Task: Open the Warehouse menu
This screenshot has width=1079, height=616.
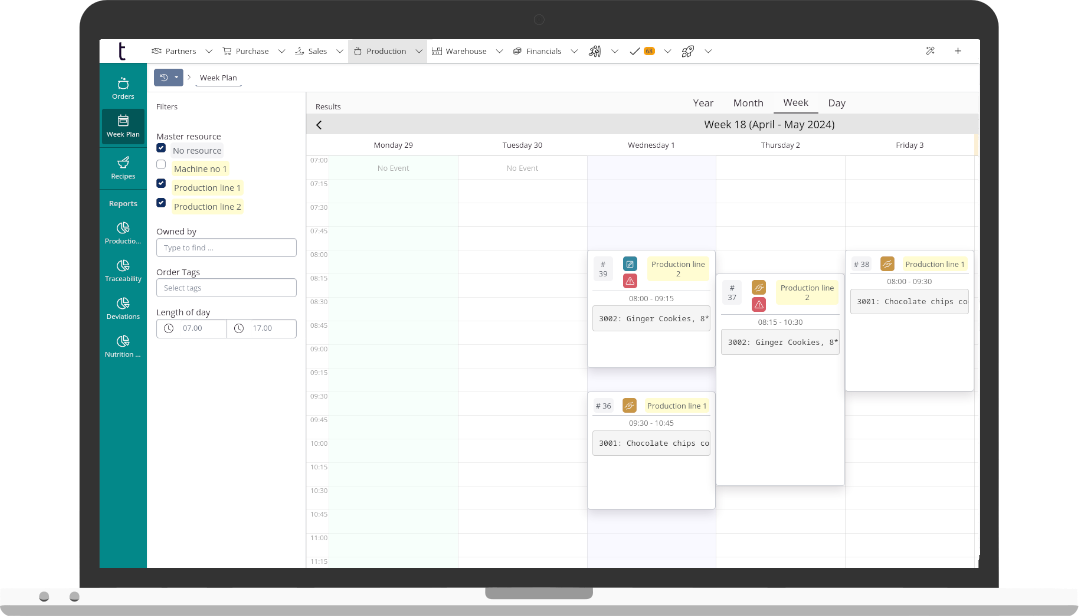Action: [466, 50]
